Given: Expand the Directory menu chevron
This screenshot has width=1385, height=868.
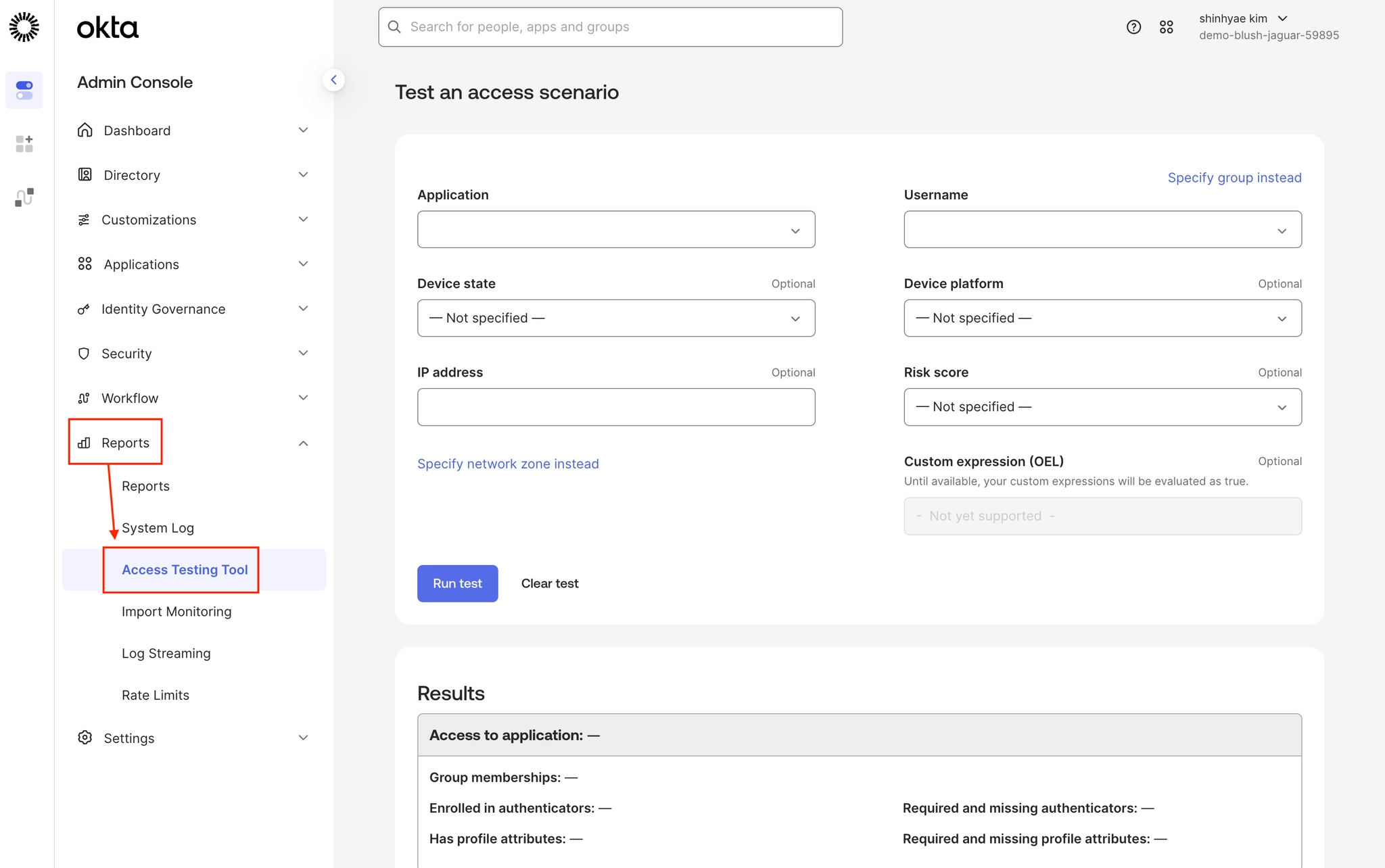Looking at the screenshot, I should click(303, 175).
